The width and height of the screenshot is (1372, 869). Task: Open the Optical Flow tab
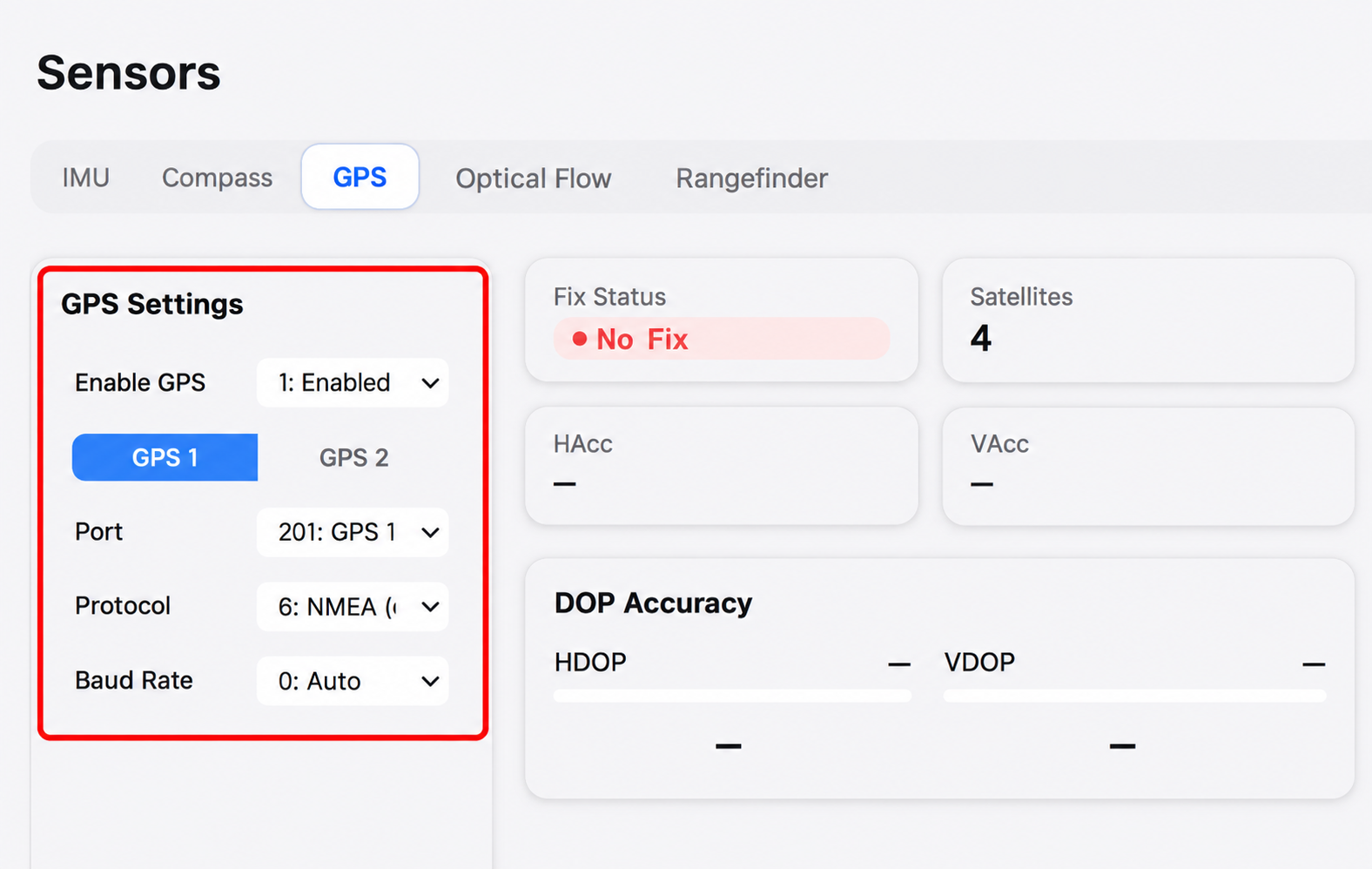point(533,179)
